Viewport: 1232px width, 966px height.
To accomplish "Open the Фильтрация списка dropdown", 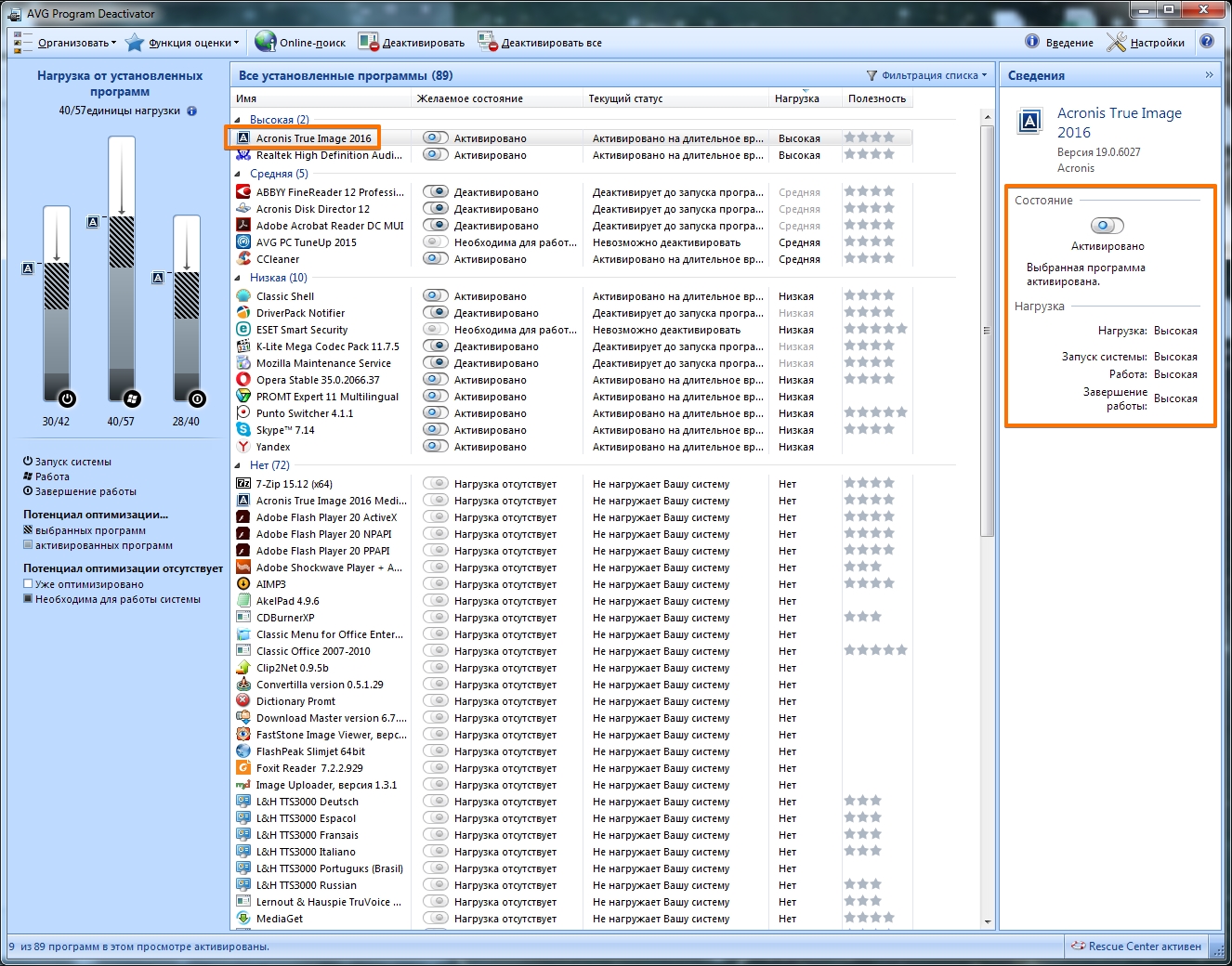I will [x=929, y=75].
